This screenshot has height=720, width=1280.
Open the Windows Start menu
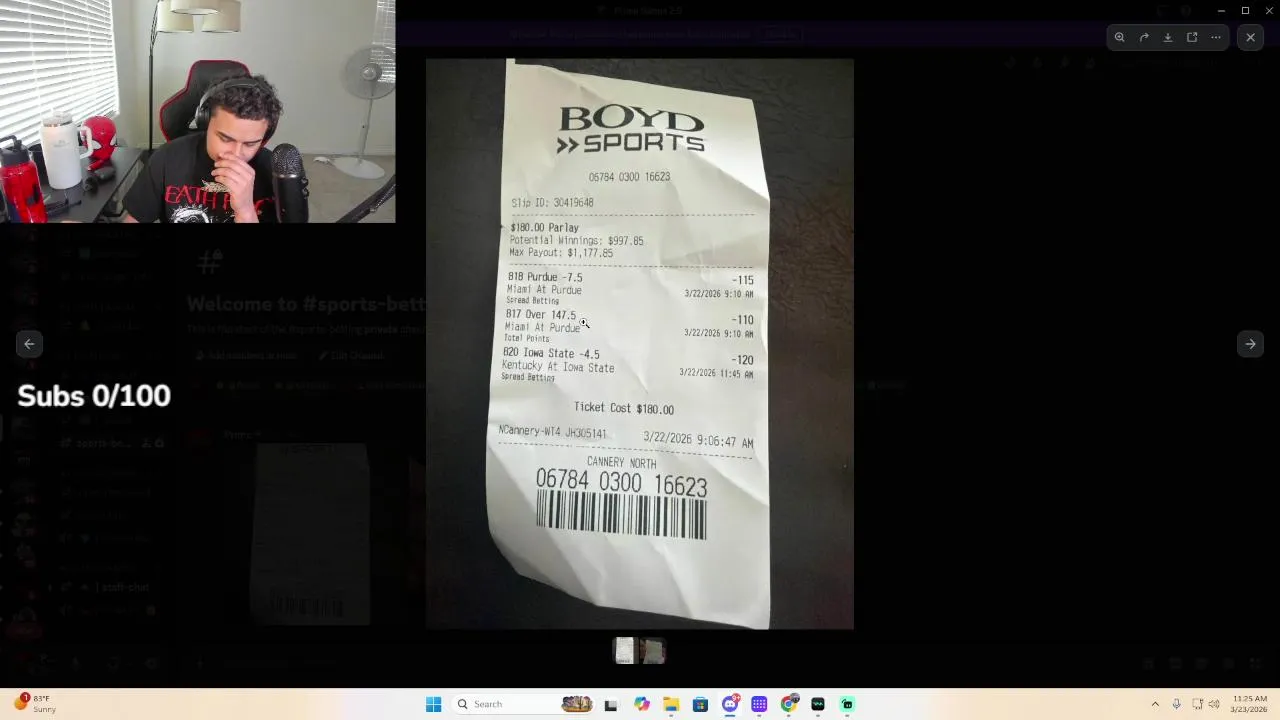[433, 704]
